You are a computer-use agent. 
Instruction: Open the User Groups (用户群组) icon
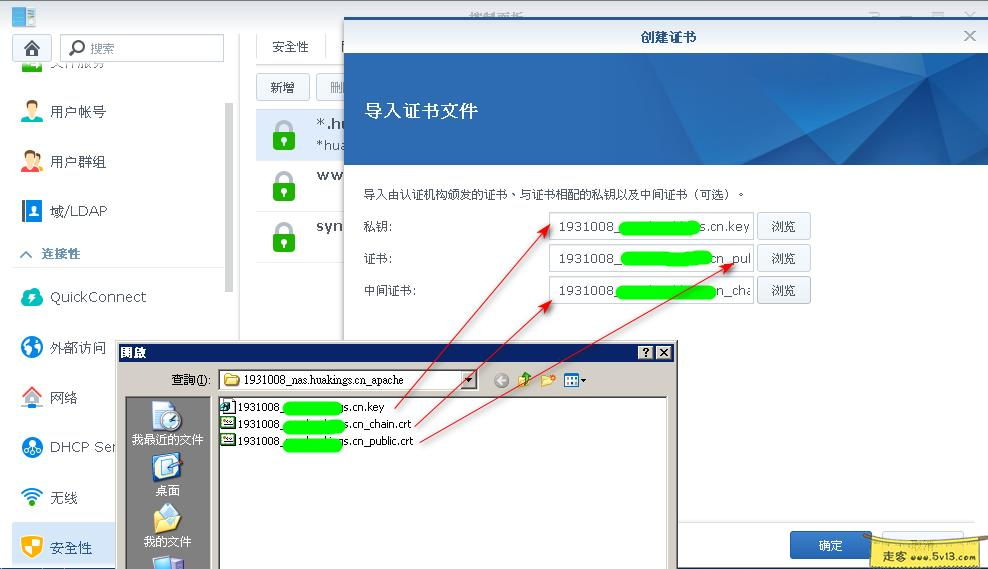(32, 161)
